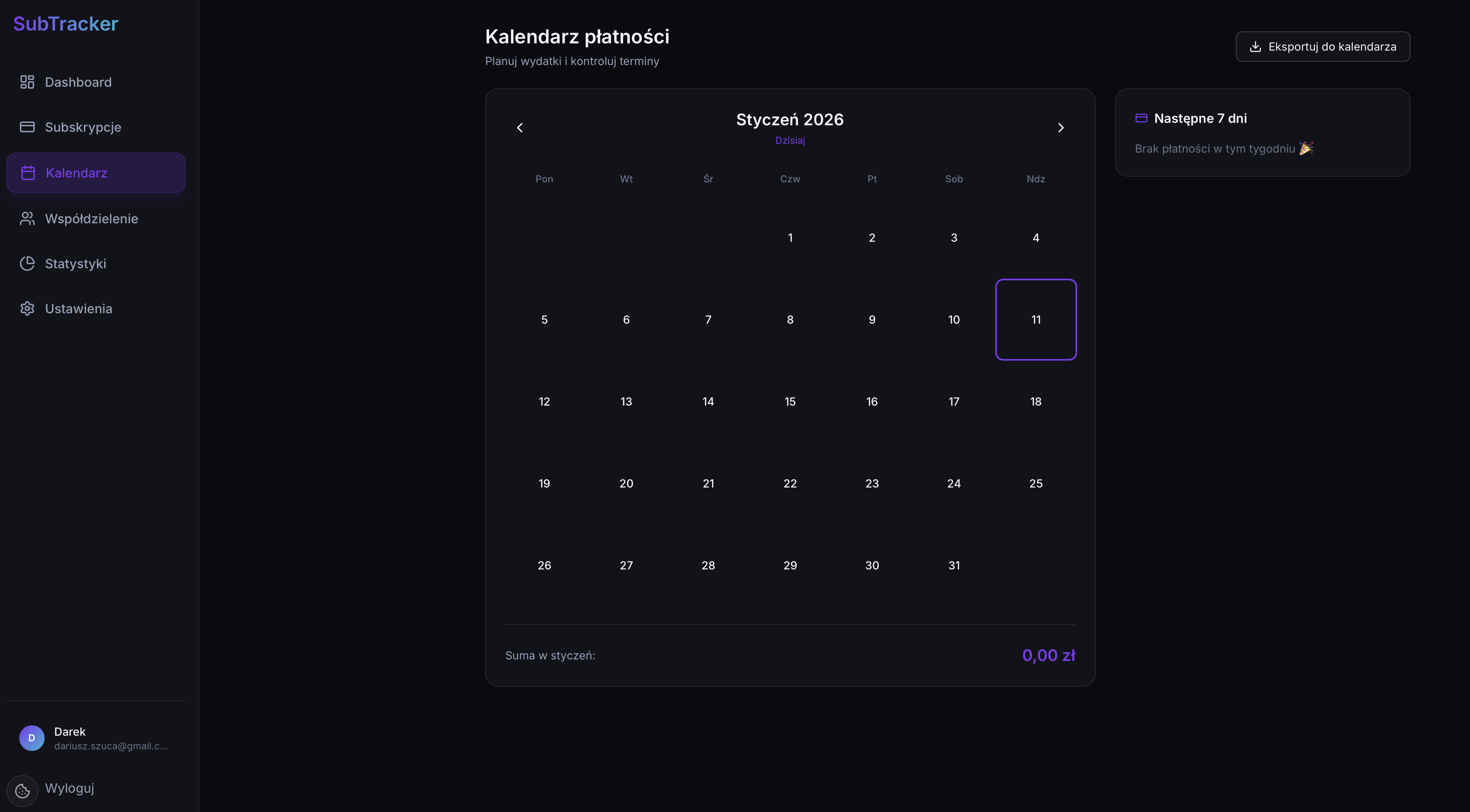Select day 11 in the calendar
Viewport: 1470px width, 812px height.
pyautogui.click(x=1036, y=320)
